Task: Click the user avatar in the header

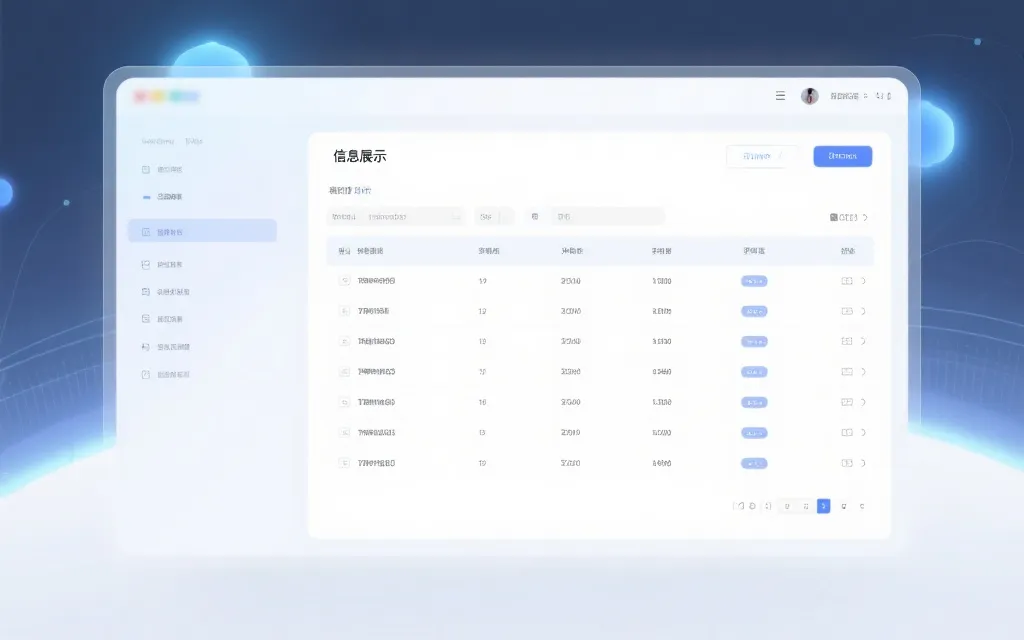Action: [x=808, y=96]
